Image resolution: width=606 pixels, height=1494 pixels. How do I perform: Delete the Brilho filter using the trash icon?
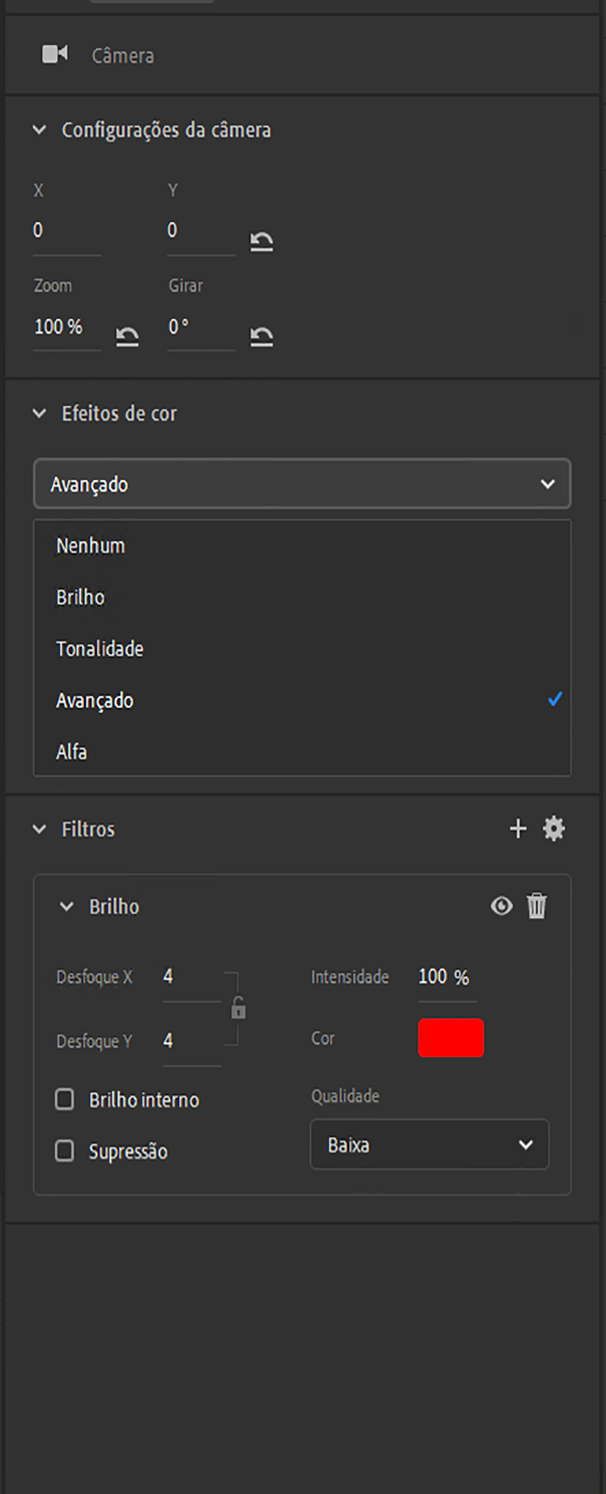(x=537, y=906)
